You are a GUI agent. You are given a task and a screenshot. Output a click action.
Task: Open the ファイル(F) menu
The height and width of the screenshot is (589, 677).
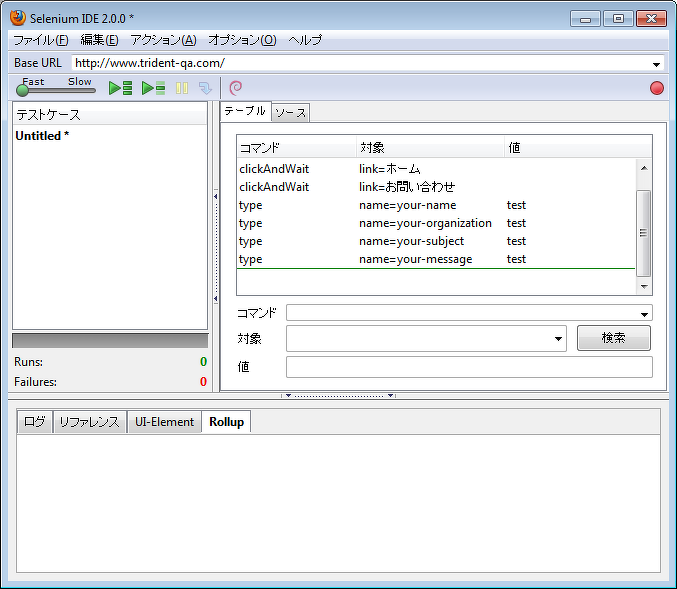point(40,40)
